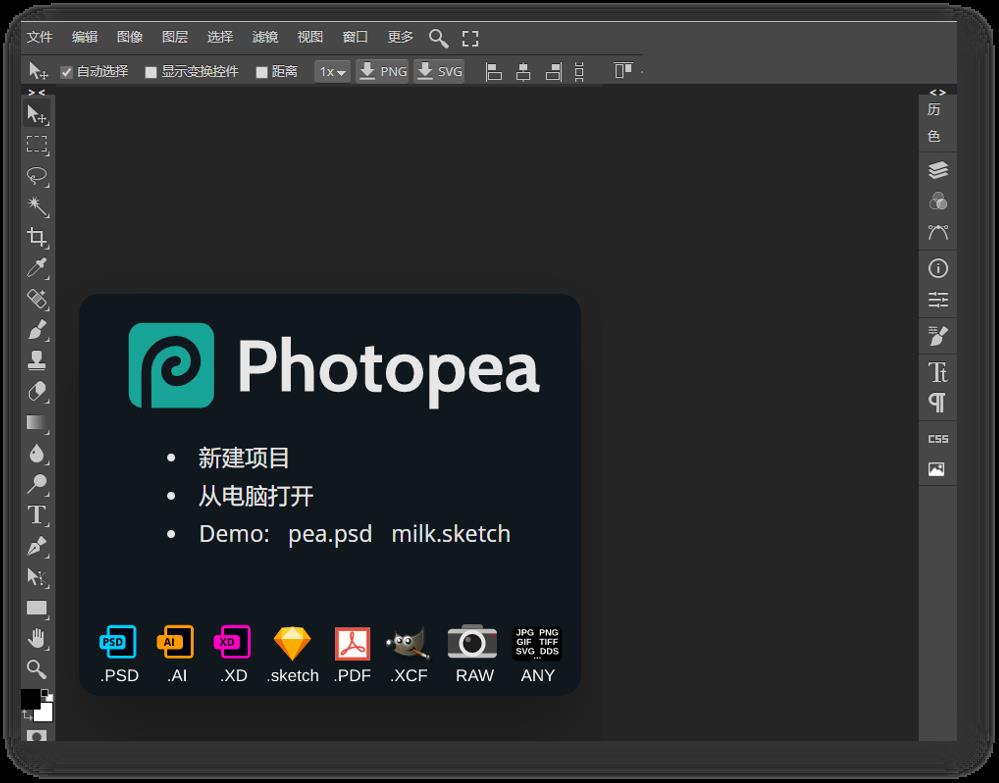Select the Hand tool
The width and height of the screenshot is (999, 783).
37,638
